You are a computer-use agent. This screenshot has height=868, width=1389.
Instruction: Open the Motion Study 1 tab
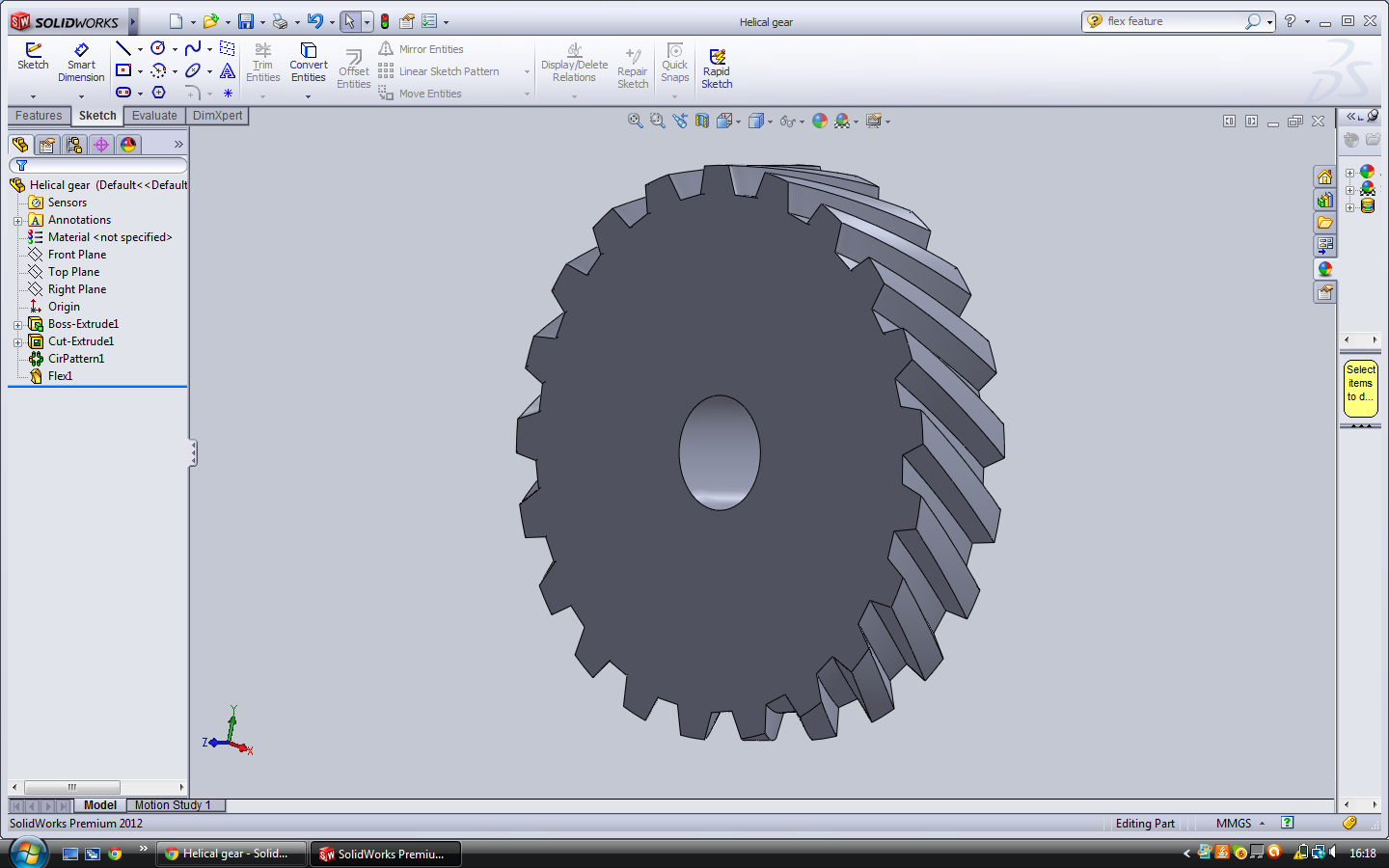pyautogui.click(x=175, y=805)
